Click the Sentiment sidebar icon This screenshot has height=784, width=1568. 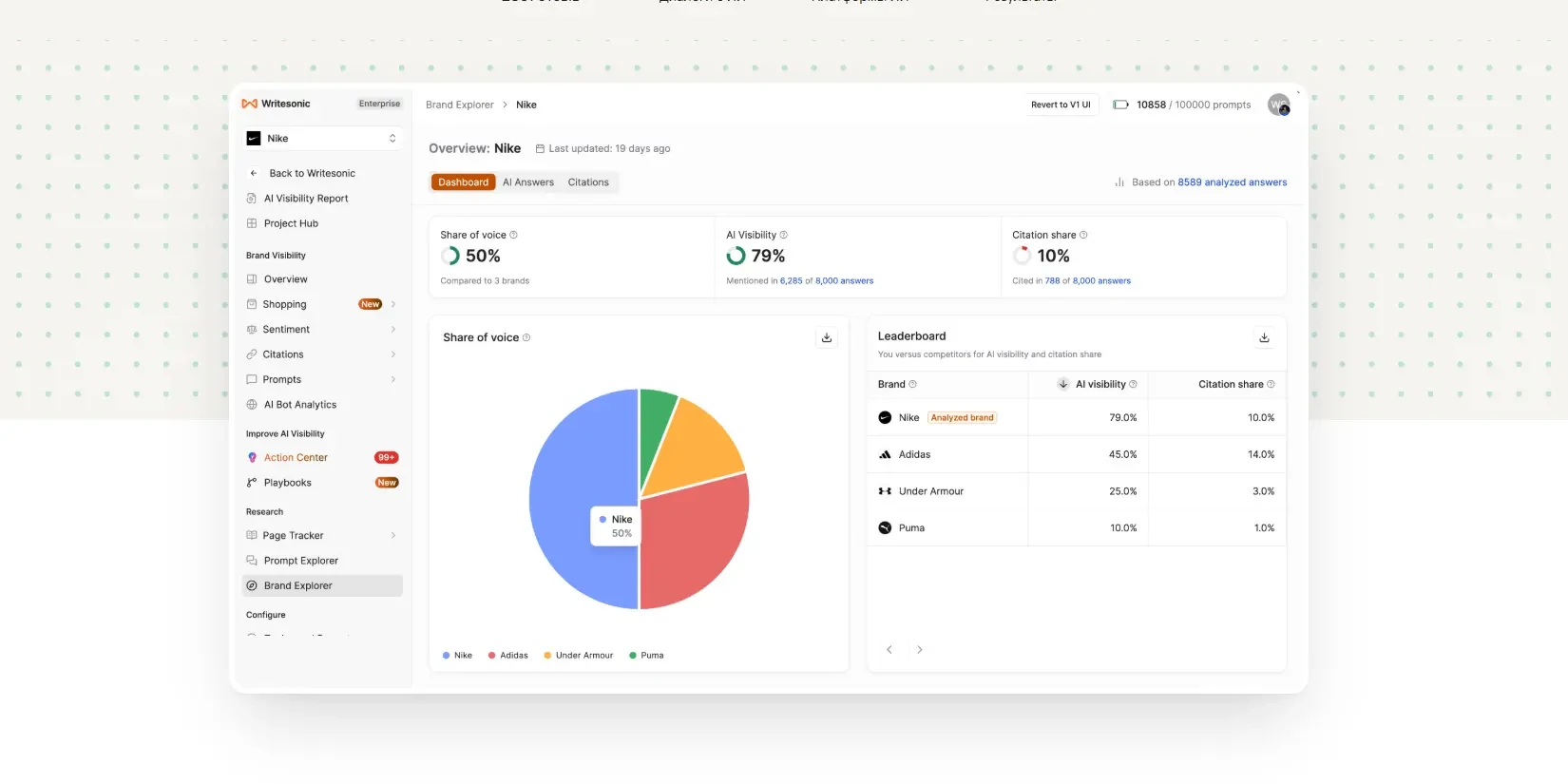pyautogui.click(x=252, y=330)
